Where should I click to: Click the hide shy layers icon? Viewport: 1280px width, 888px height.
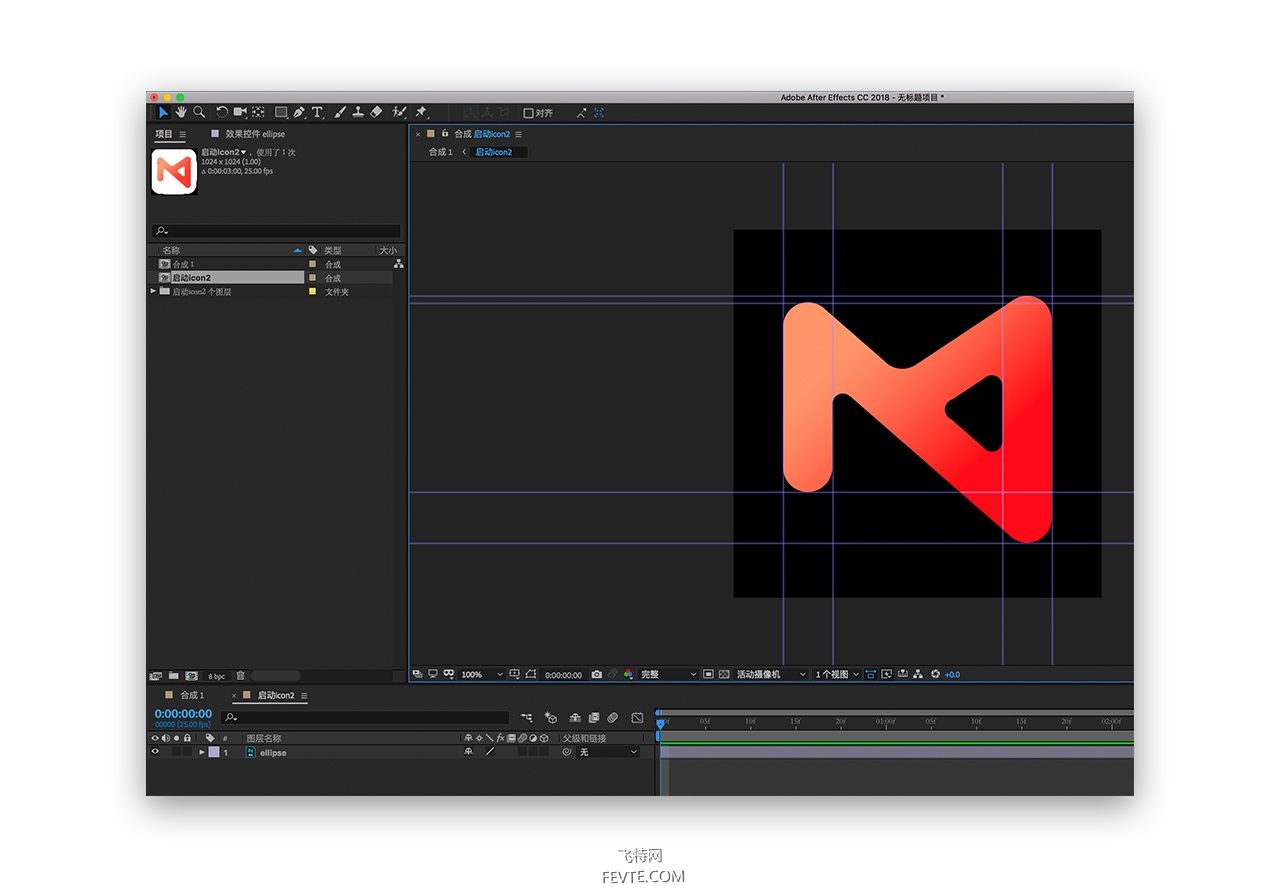pos(575,717)
